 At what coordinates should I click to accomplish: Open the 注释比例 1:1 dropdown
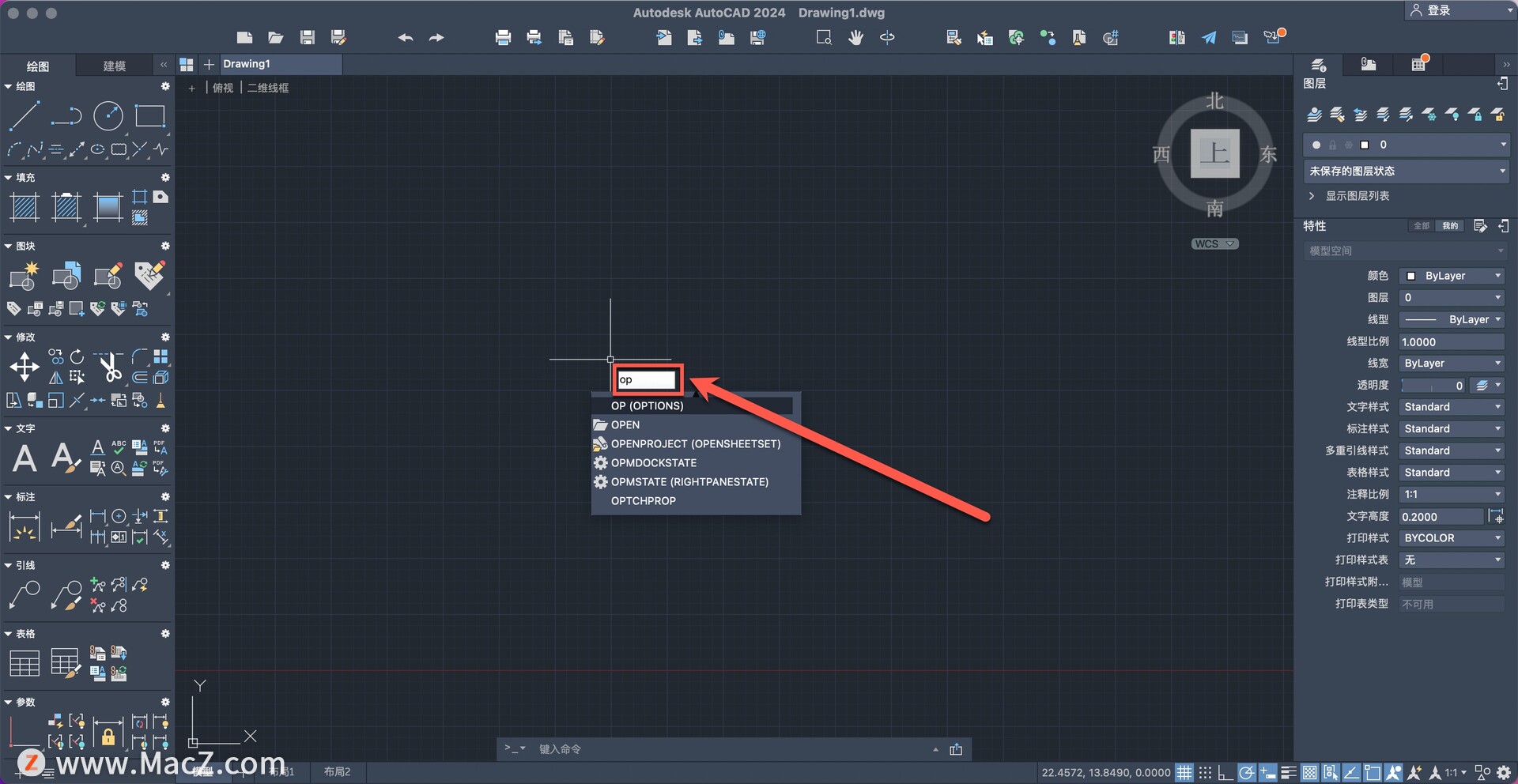[x=1452, y=494]
